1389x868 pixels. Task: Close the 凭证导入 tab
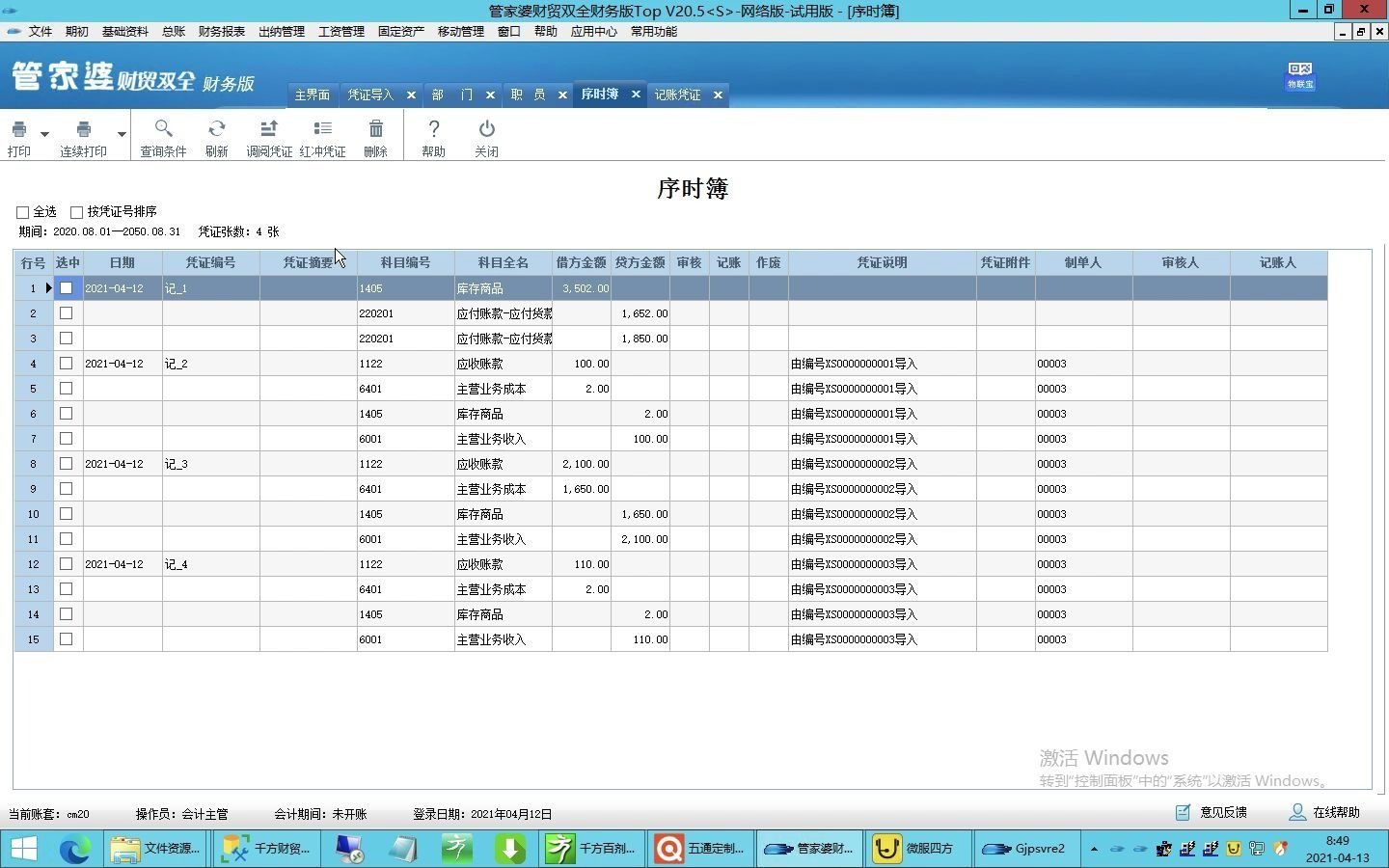(411, 95)
